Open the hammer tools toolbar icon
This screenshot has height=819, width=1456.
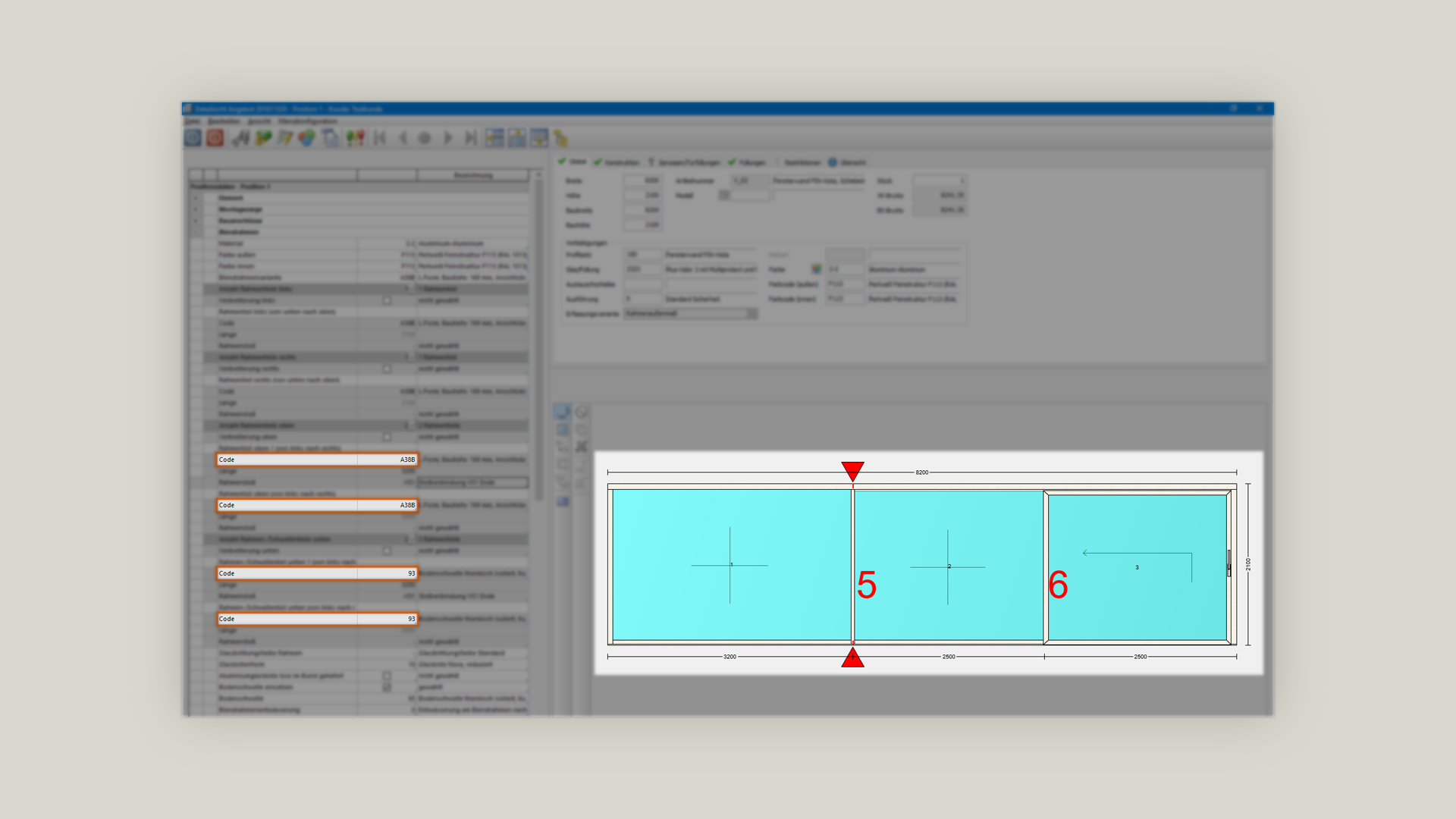pyautogui.click(x=241, y=138)
